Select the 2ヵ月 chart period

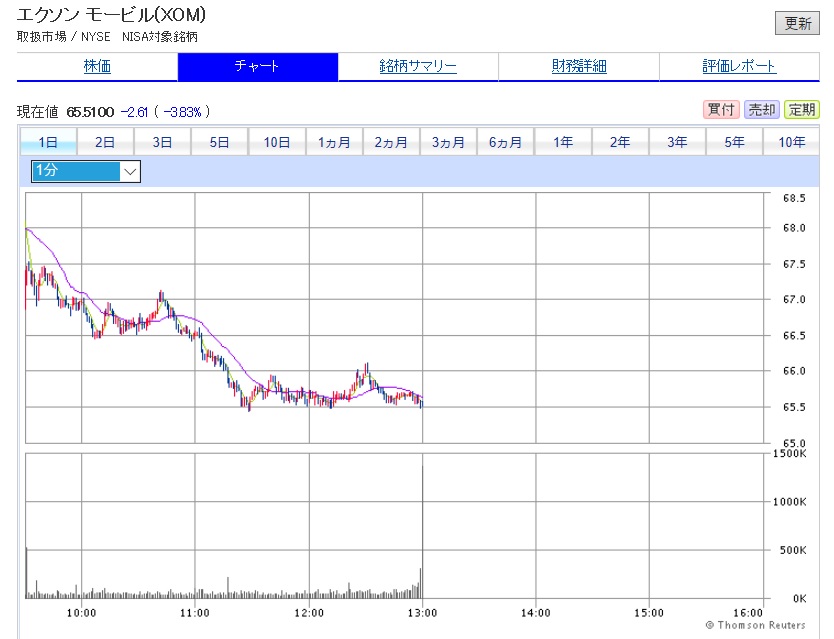click(x=391, y=142)
